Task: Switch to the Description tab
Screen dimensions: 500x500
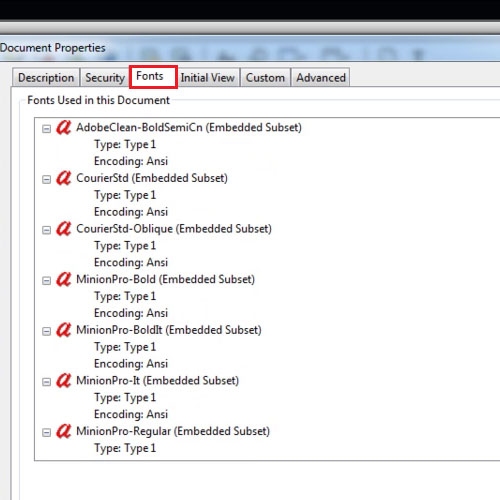Action: pyautogui.click(x=46, y=78)
